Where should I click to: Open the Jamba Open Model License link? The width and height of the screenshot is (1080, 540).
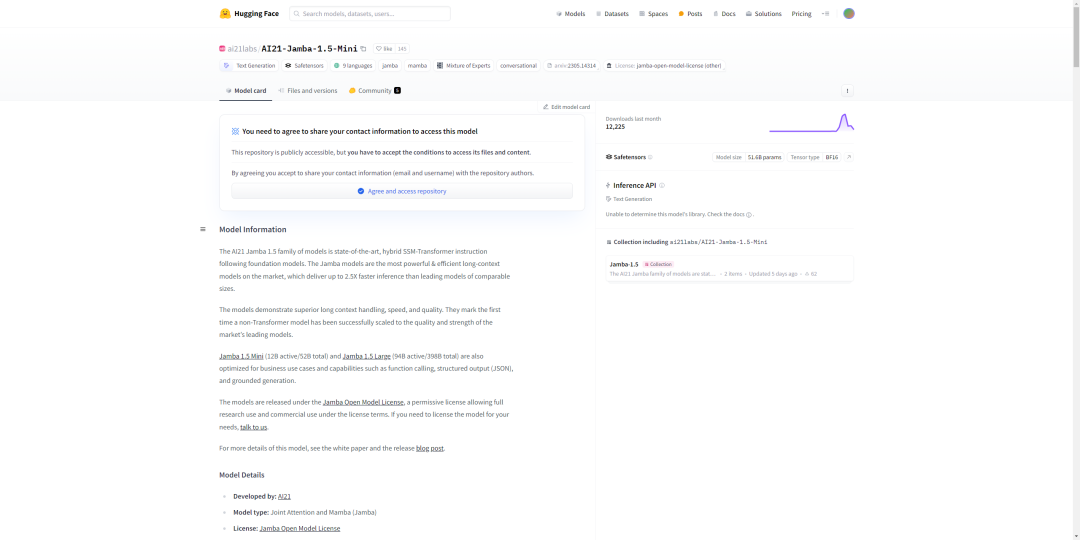(x=363, y=402)
